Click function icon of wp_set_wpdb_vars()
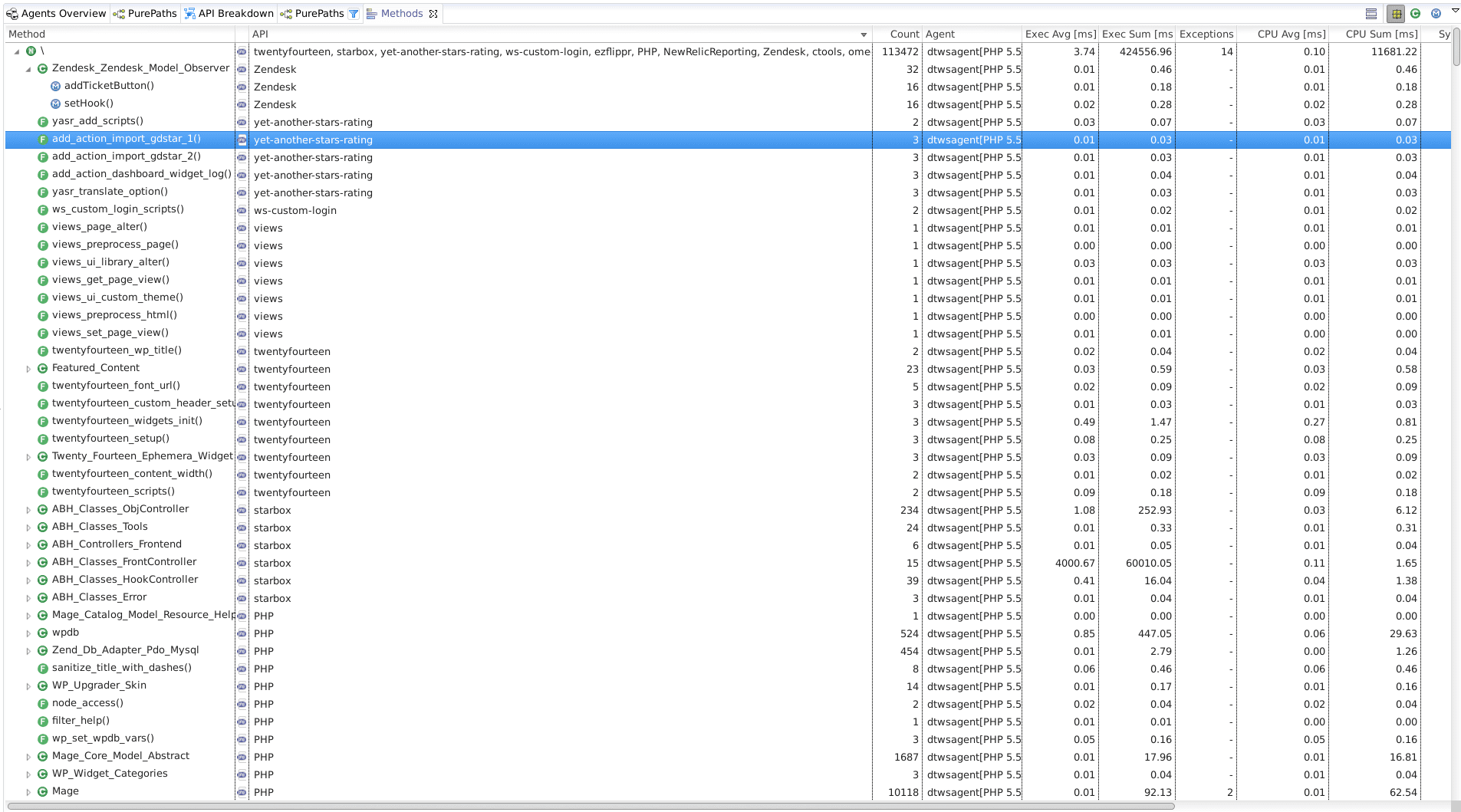 (x=43, y=739)
